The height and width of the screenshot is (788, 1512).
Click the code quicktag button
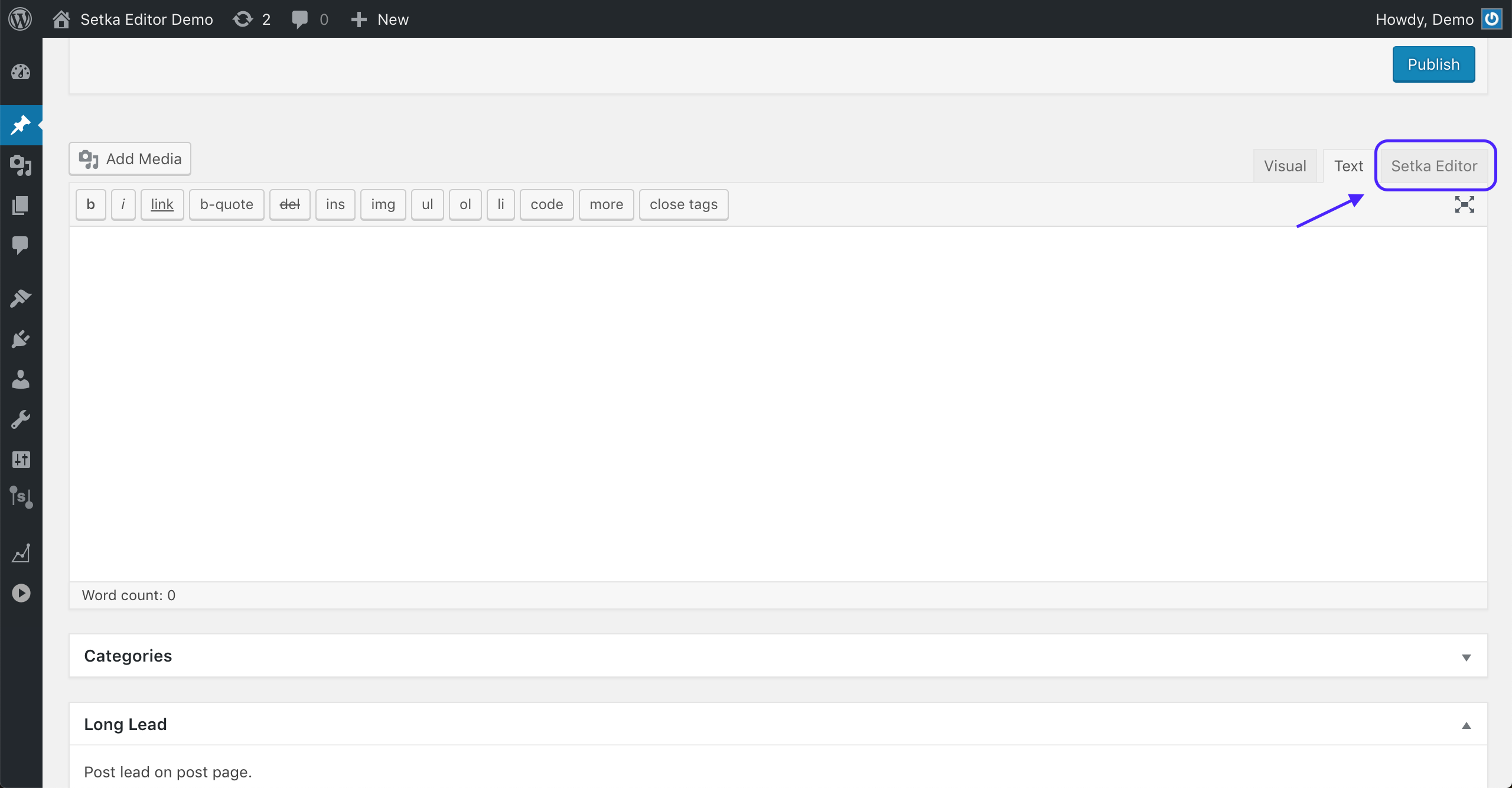(x=546, y=204)
